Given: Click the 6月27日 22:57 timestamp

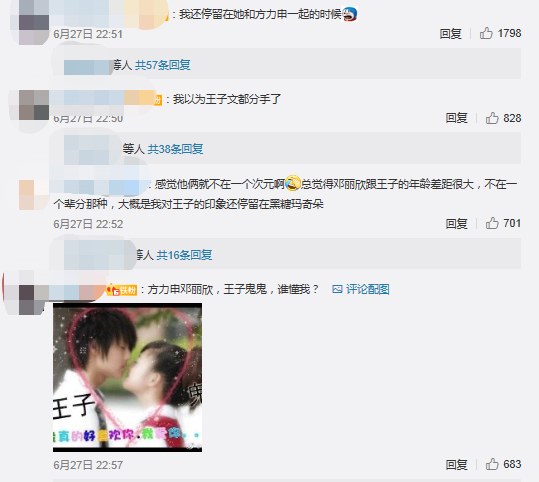Looking at the screenshot, I should click(88, 465).
